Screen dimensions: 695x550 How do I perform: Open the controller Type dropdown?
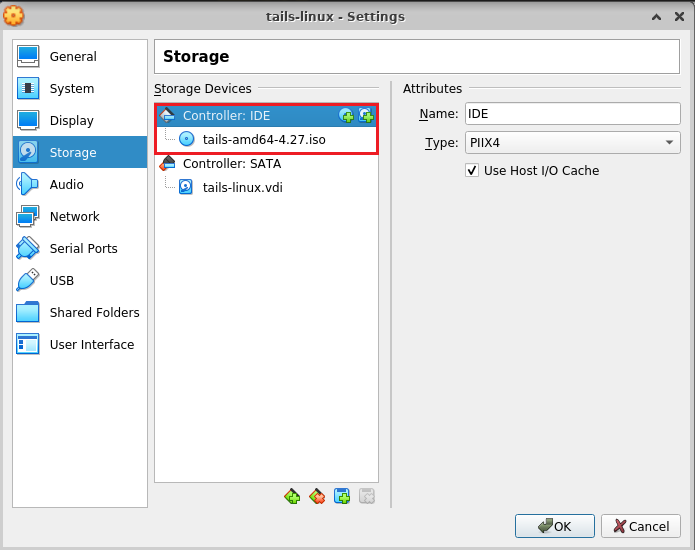(x=573, y=143)
